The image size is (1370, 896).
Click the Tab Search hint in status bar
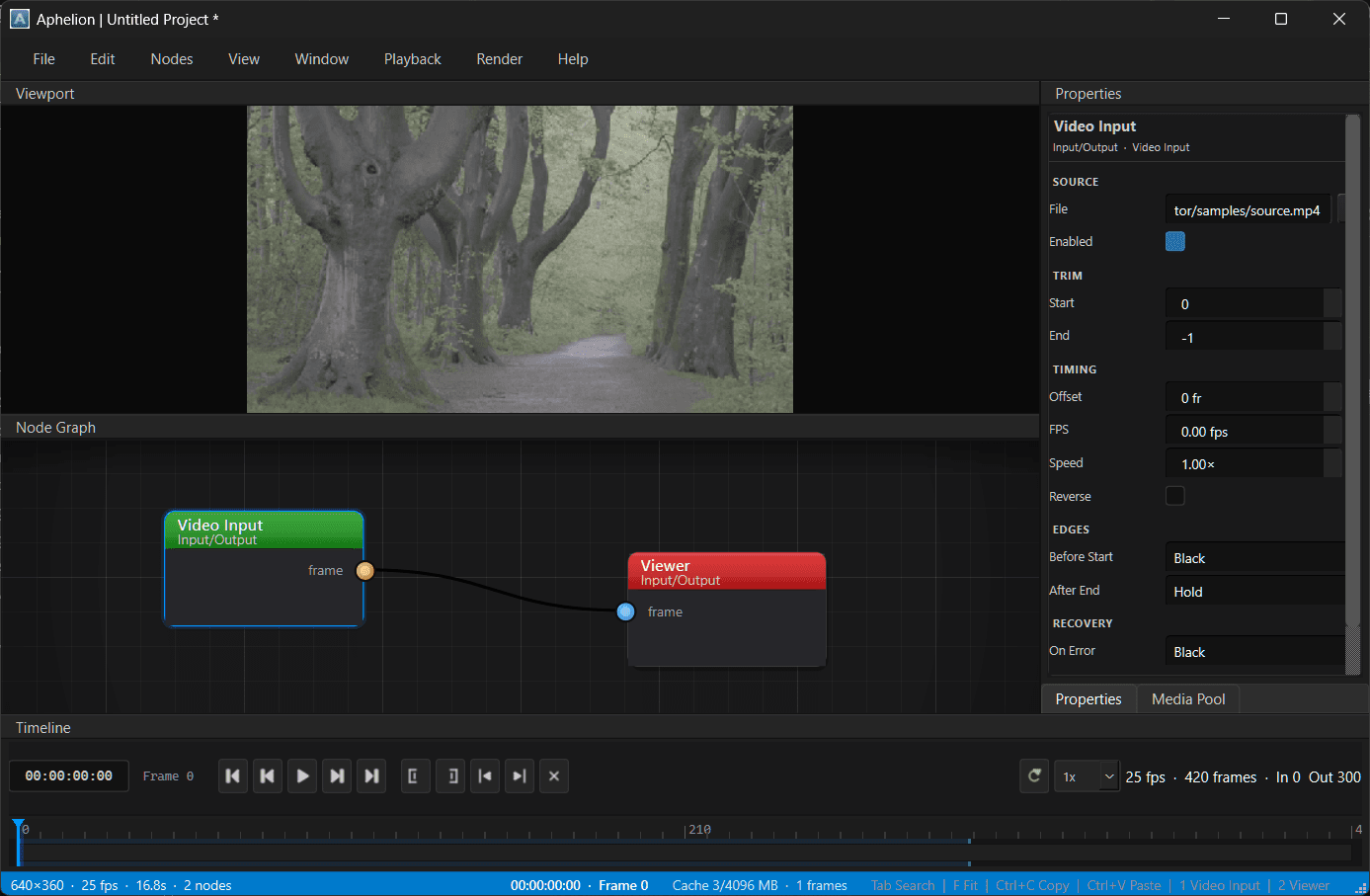tap(903, 885)
